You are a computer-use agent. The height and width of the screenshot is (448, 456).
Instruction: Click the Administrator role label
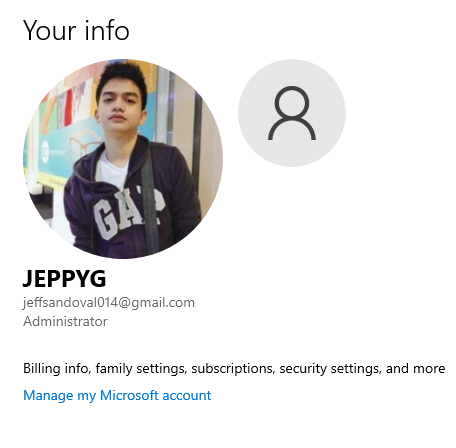click(65, 322)
